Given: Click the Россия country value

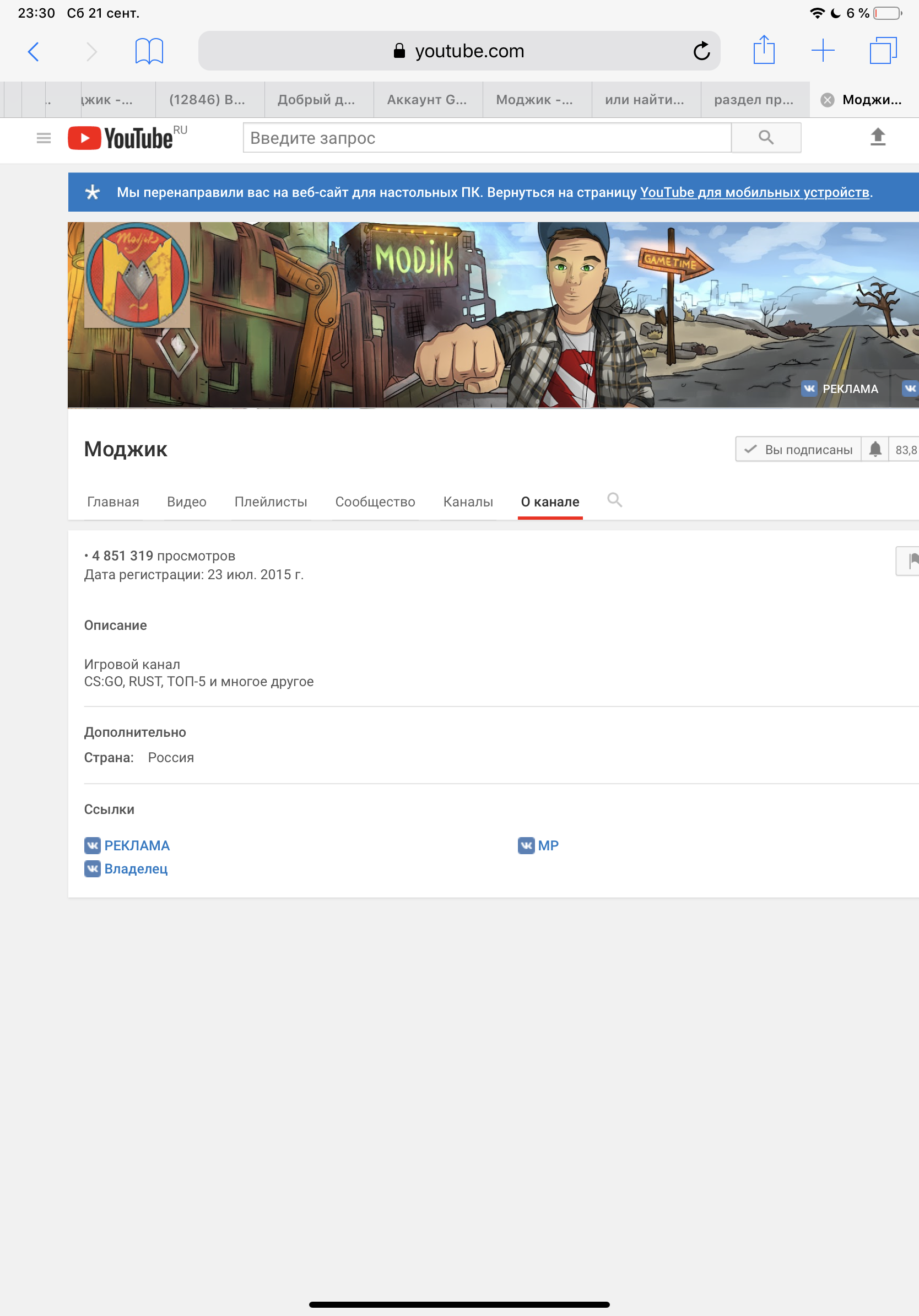Looking at the screenshot, I should tap(171, 758).
